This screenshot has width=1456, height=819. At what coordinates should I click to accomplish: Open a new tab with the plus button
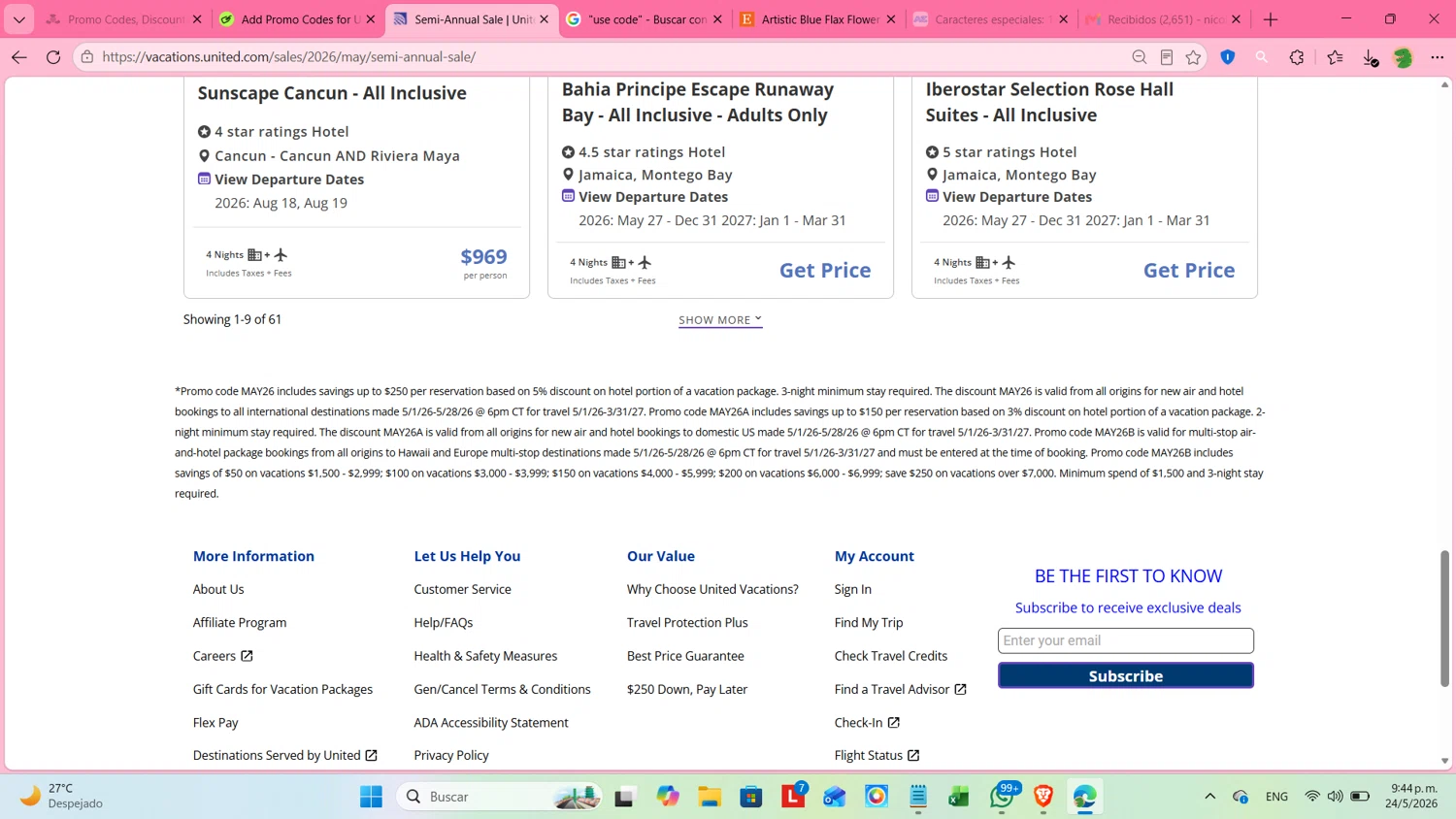coord(1271,19)
